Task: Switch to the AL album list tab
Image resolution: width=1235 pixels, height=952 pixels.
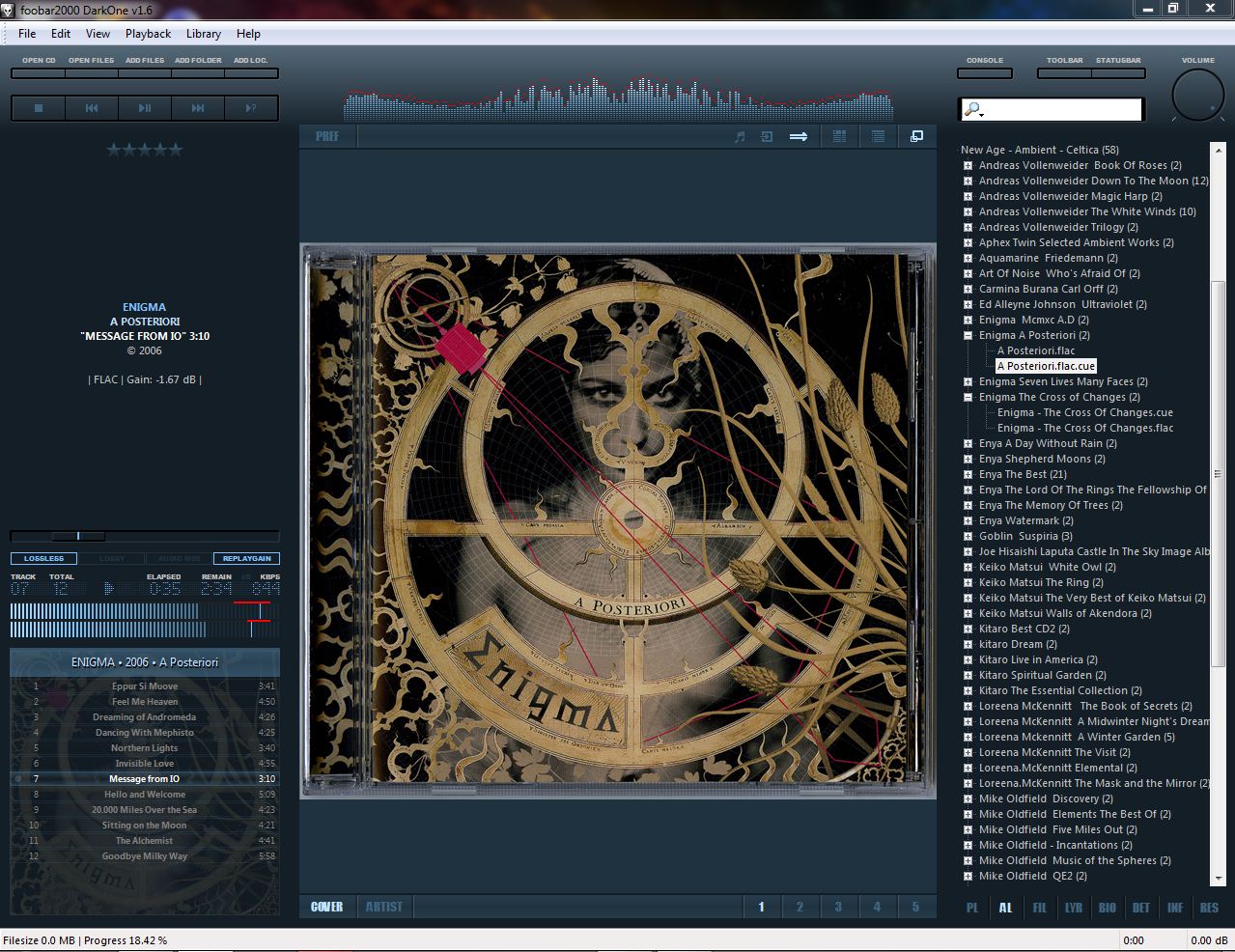Action: click(1005, 908)
